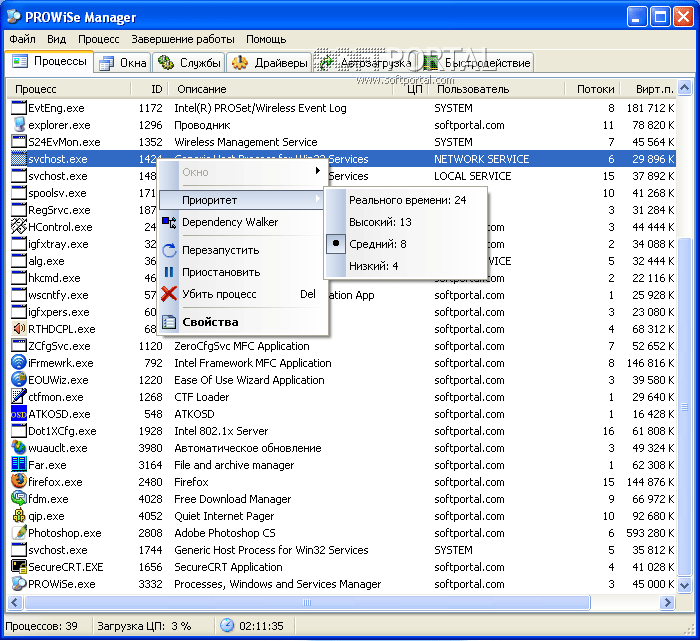This screenshot has width=700, height=641.
Task: Click the horizontal scrollbar left arrow
Action: click(15, 602)
